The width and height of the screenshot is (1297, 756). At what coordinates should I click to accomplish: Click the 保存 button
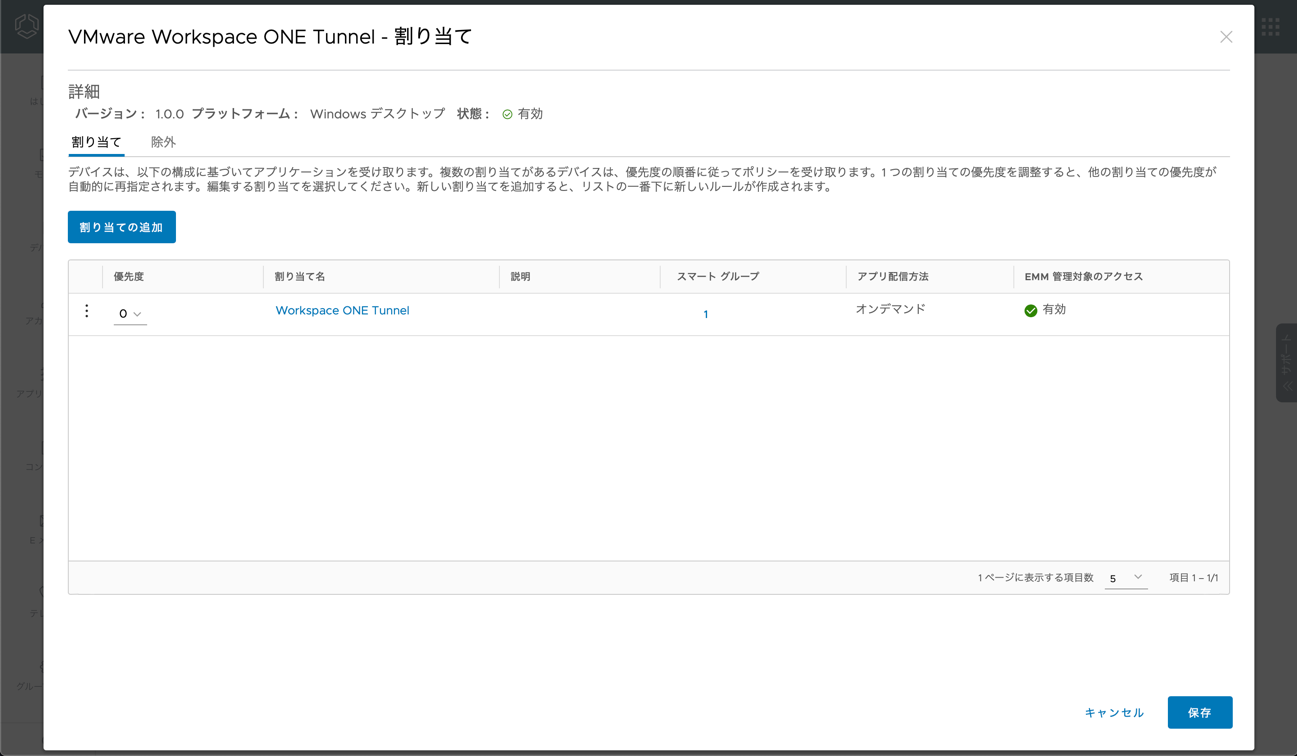pyautogui.click(x=1200, y=713)
